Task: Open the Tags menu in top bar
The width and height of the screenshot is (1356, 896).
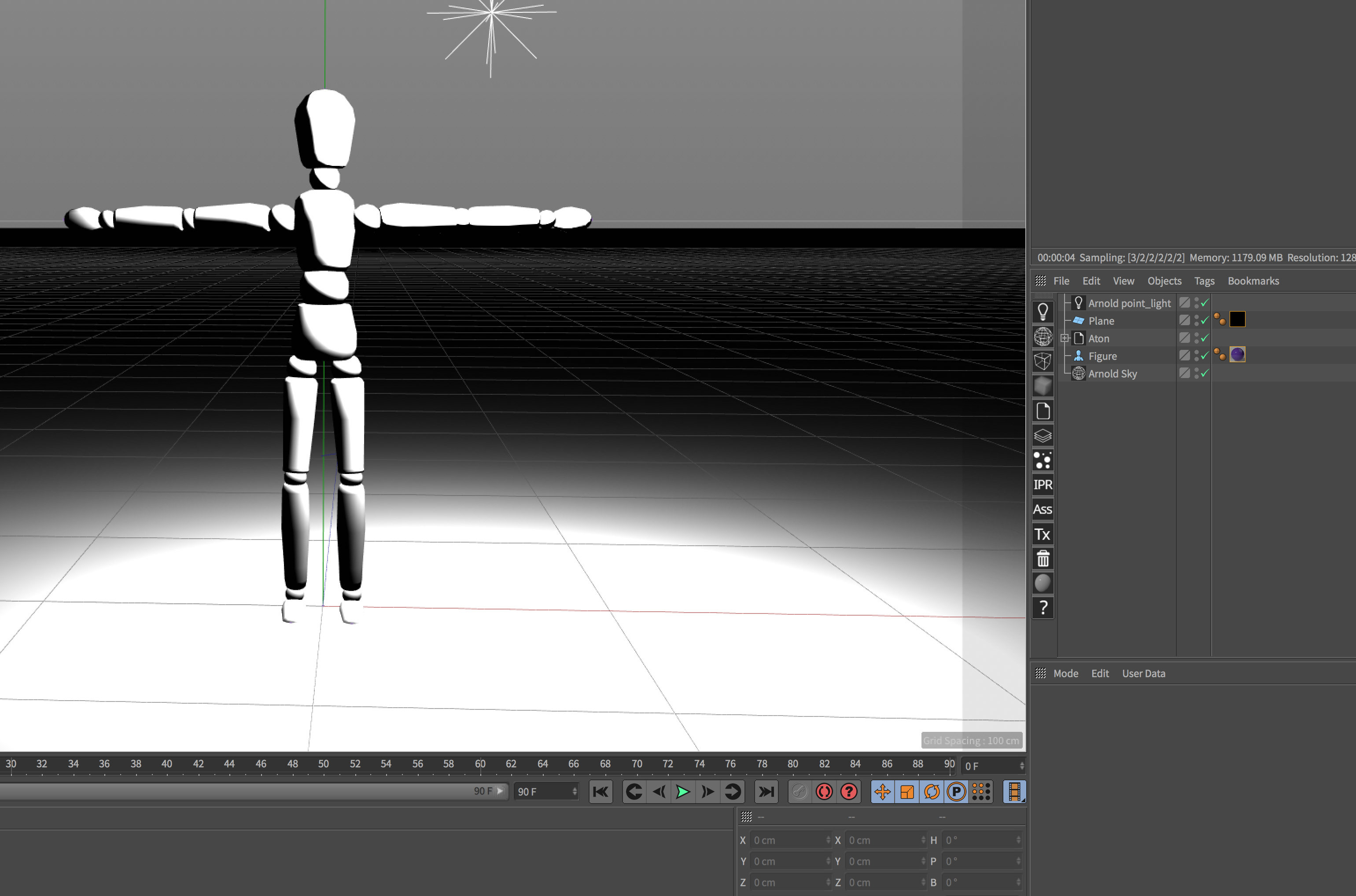Action: point(1204,280)
